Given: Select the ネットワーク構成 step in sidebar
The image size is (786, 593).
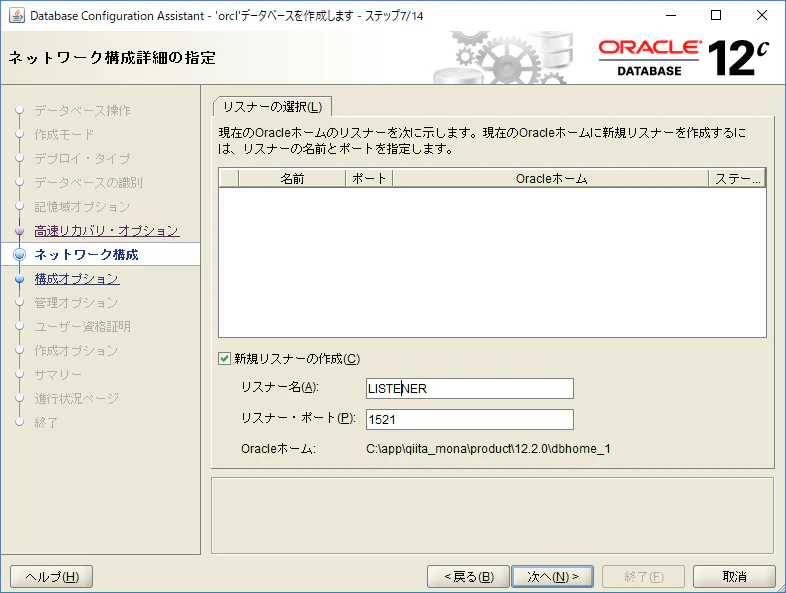Looking at the screenshot, I should 86,255.
